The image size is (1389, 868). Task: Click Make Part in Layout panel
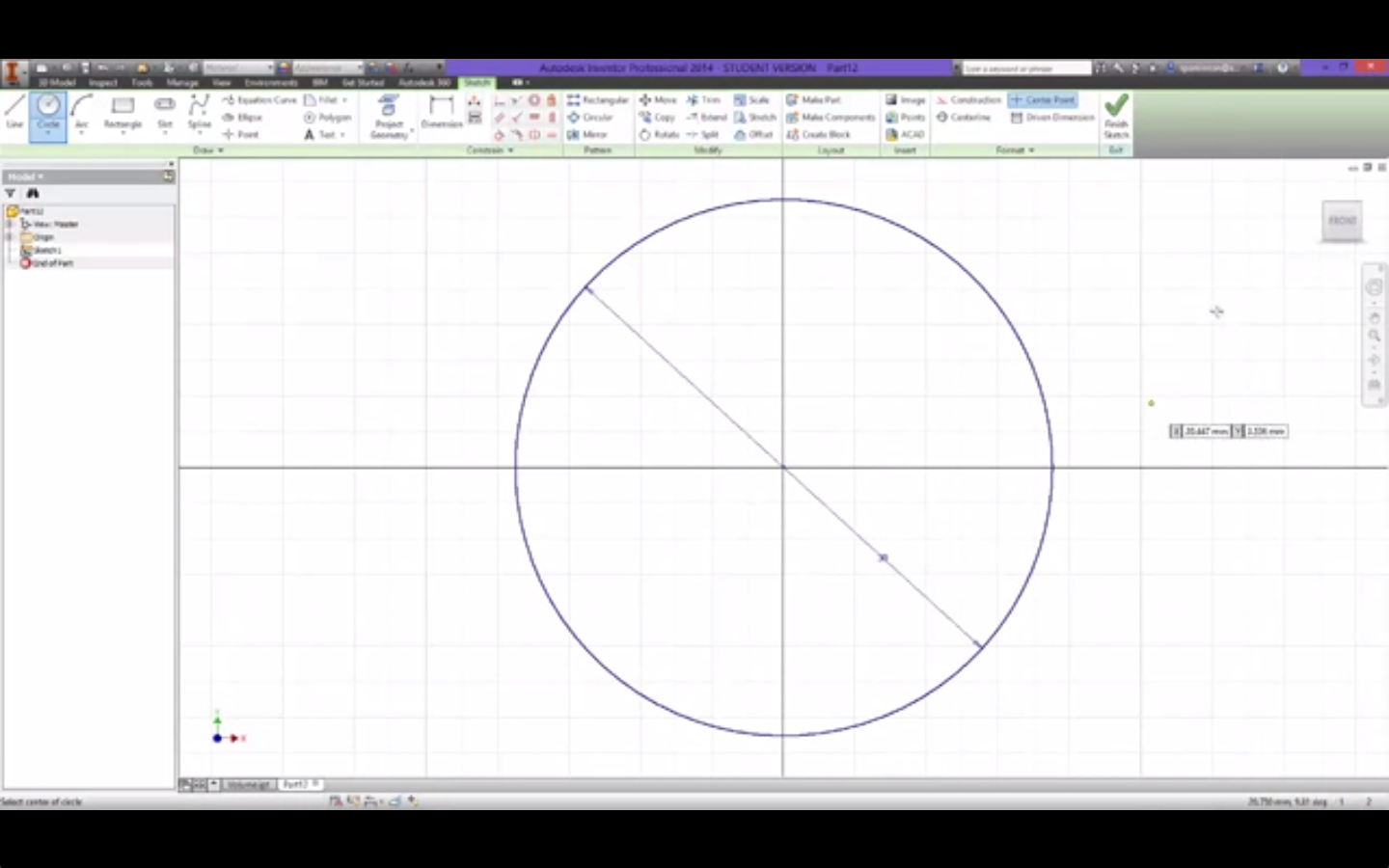point(813,100)
